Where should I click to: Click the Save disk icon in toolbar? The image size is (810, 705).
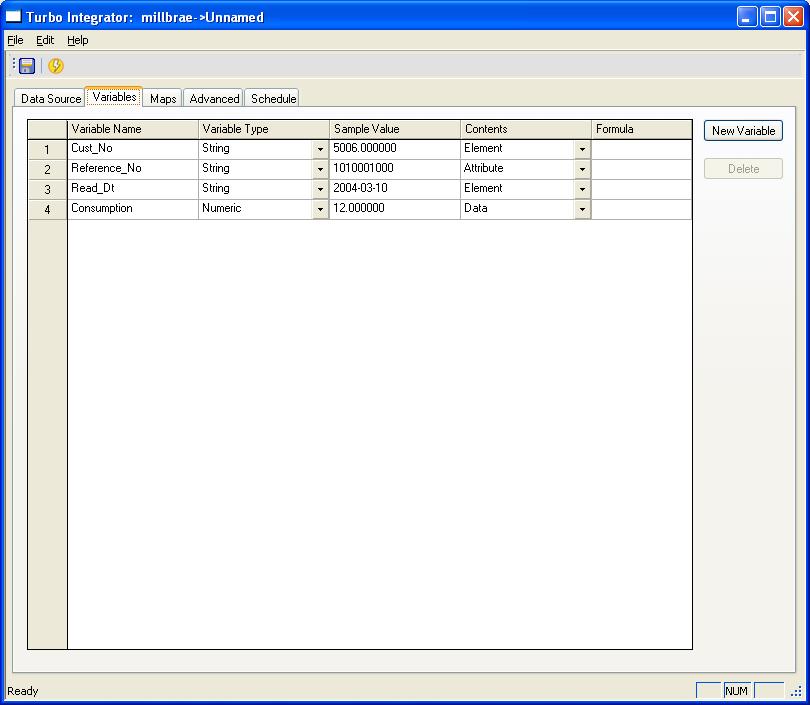27,66
